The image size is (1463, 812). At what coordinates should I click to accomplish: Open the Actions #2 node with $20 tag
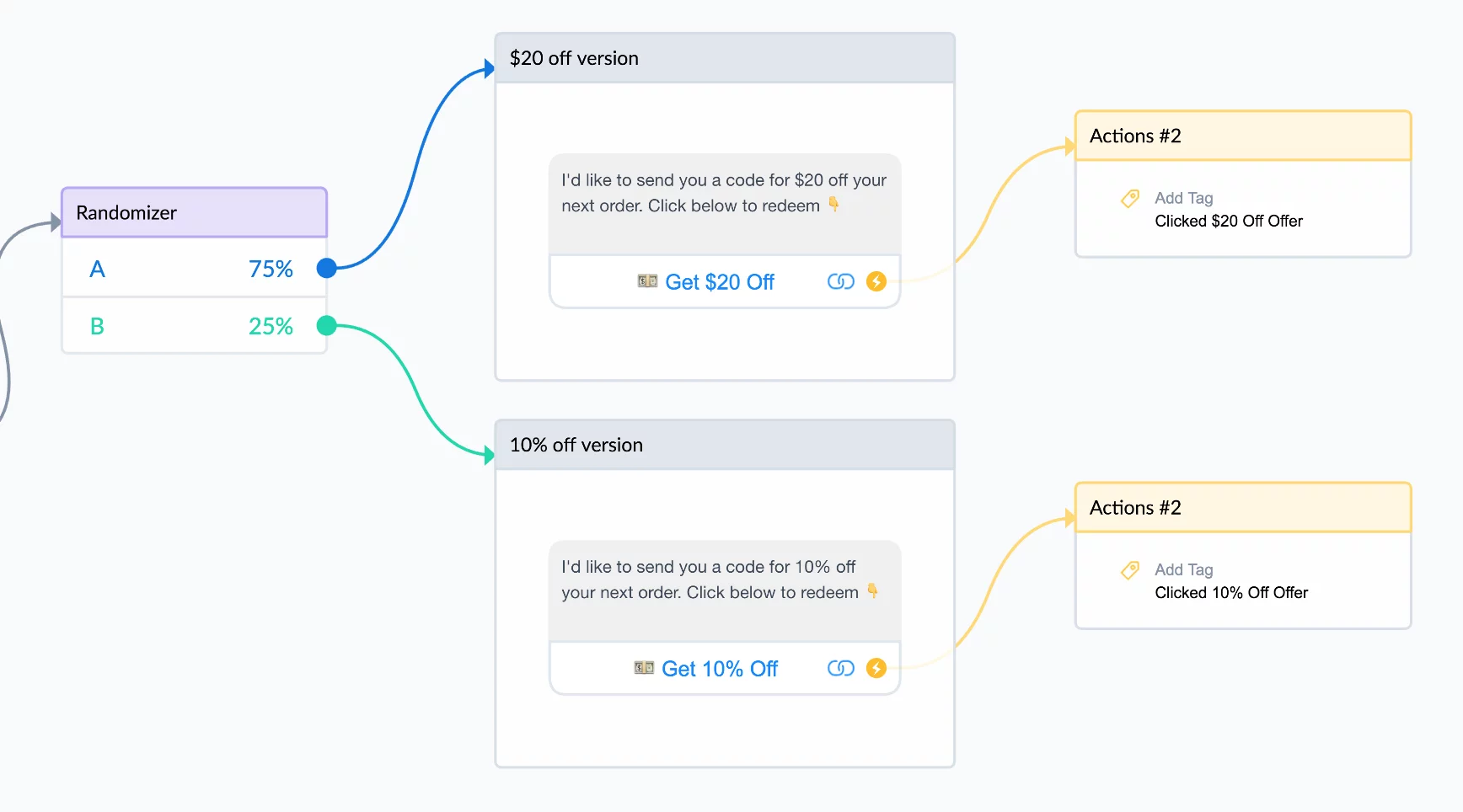(1243, 136)
